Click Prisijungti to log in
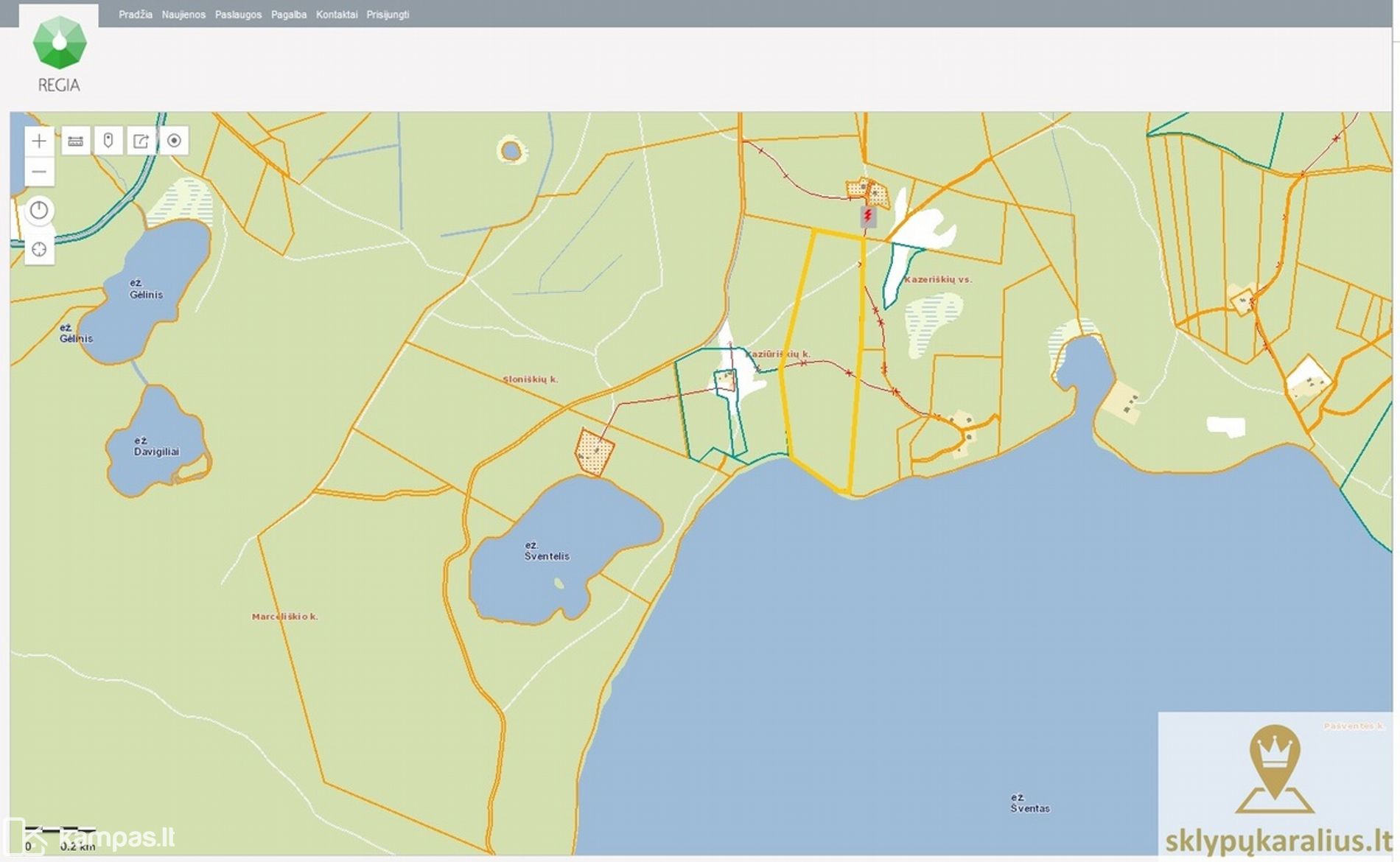 pos(388,15)
